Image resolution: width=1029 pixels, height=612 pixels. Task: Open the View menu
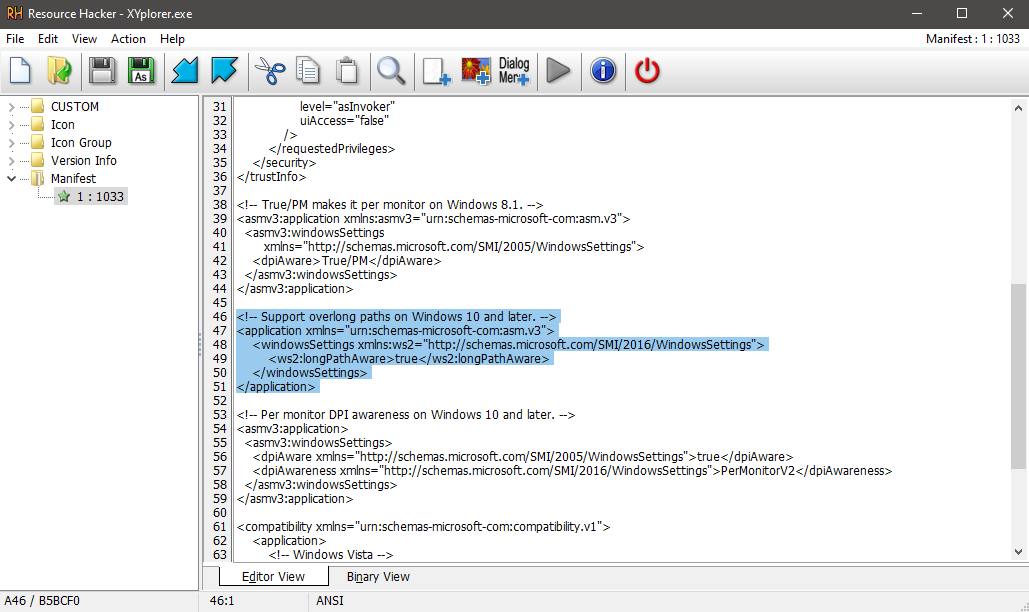[x=84, y=39]
